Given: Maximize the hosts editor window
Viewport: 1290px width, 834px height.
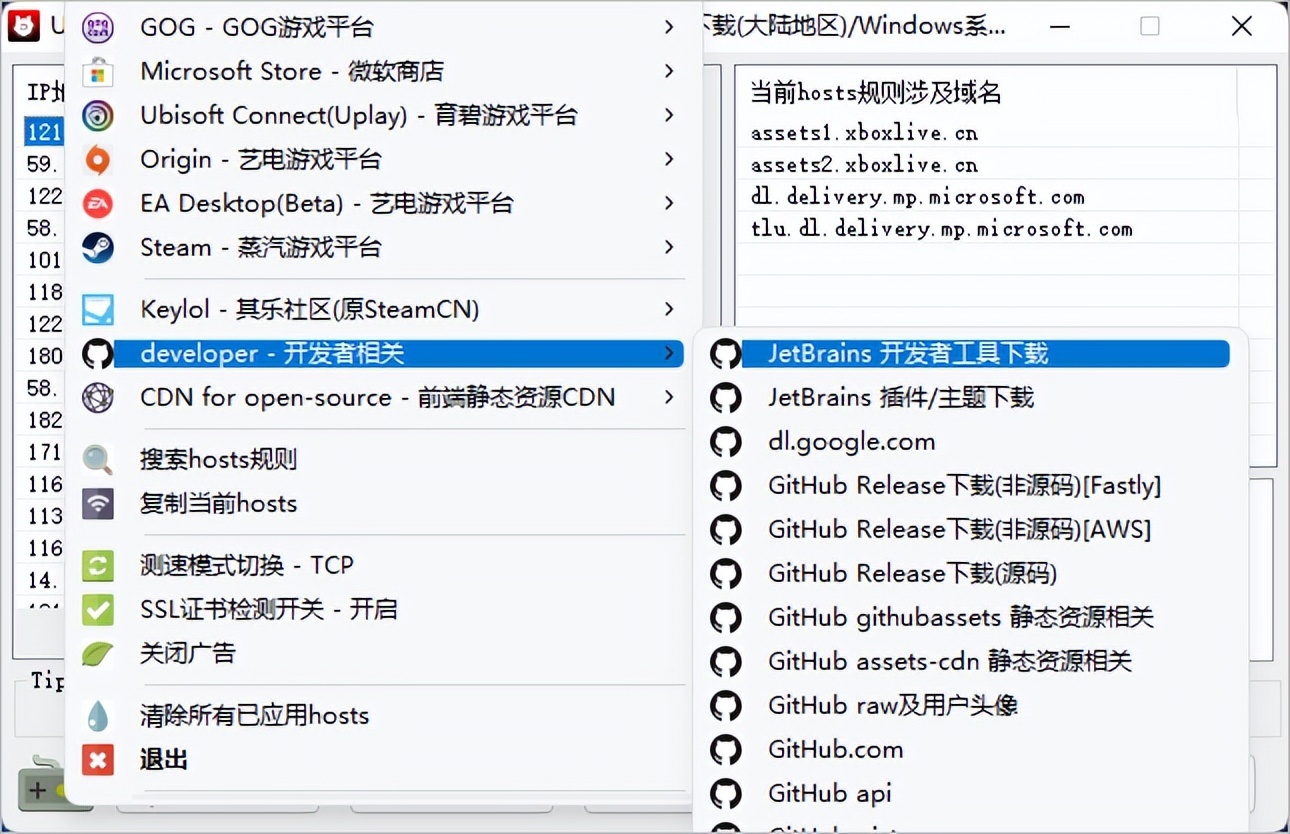Looking at the screenshot, I should click(1150, 26).
